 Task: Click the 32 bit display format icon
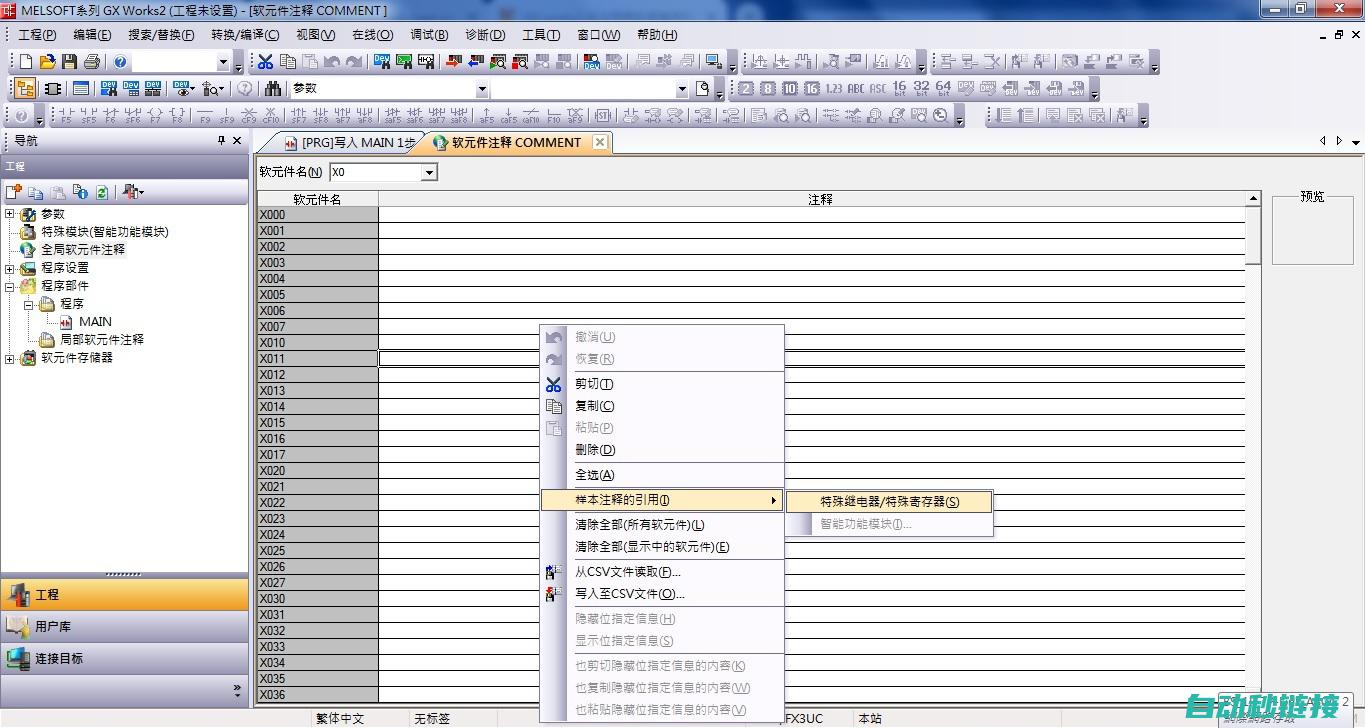[921, 89]
